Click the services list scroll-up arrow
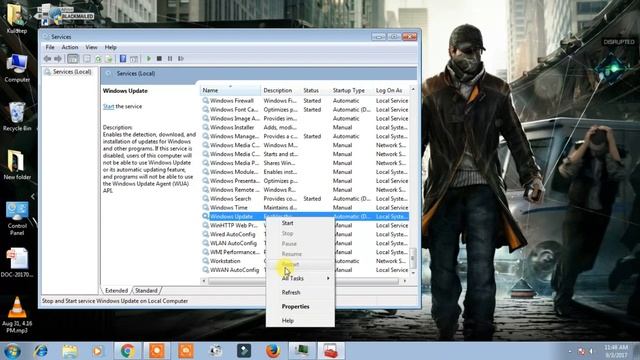The height and width of the screenshot is (360, 640). click(413, 89)
